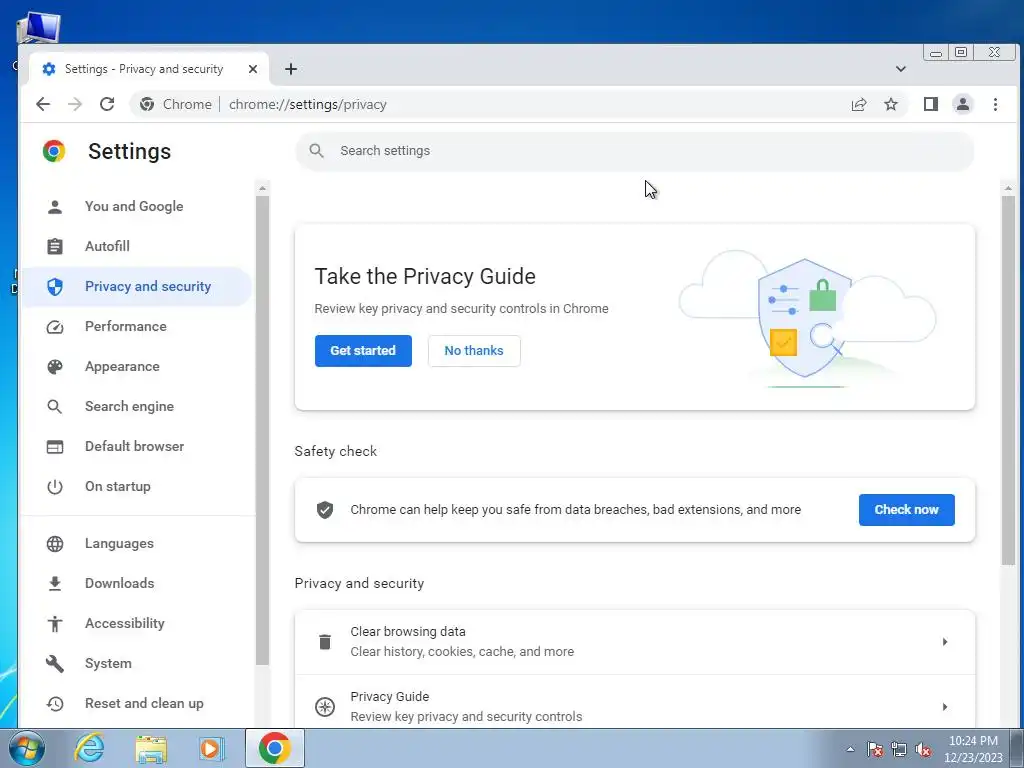
Task: Click the globe icon beside Languages
Action: coord(55,544)
